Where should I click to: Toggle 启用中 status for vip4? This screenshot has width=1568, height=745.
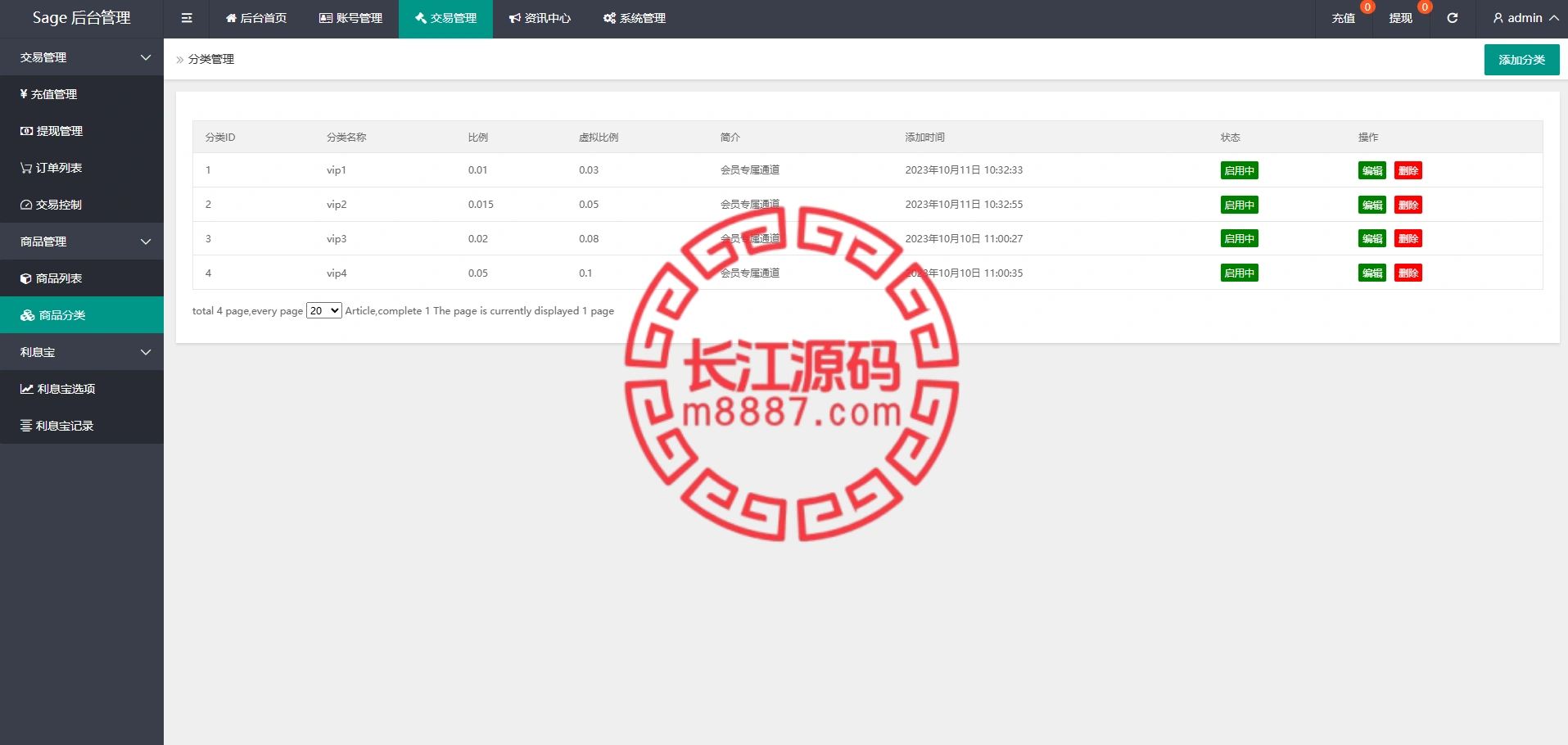tap(1239, 273)
